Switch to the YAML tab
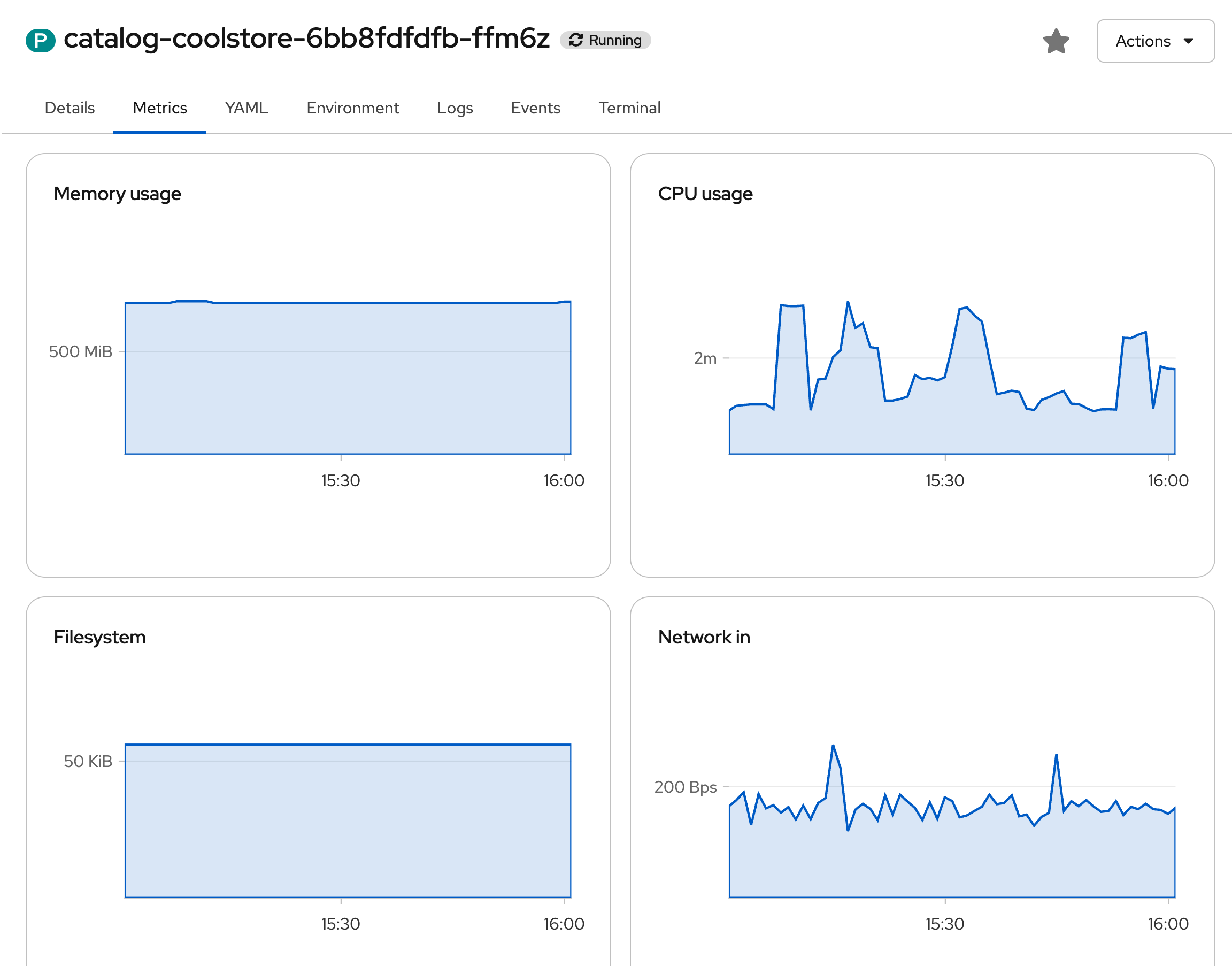 [246, 108]
